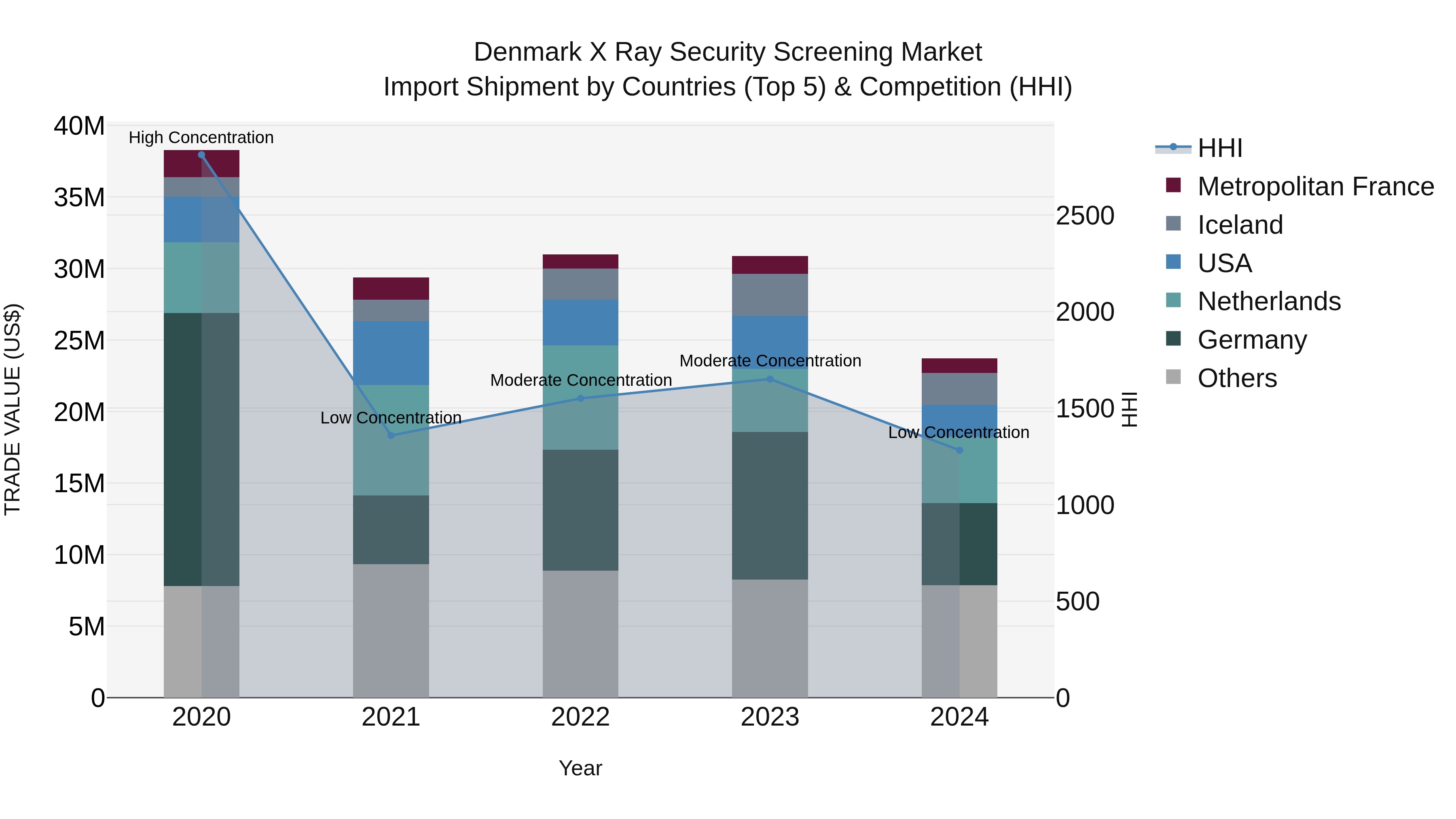Select the 2020 HHI data point
The width and height of the screenshot is (1456, 819).
tap(202, 155)
